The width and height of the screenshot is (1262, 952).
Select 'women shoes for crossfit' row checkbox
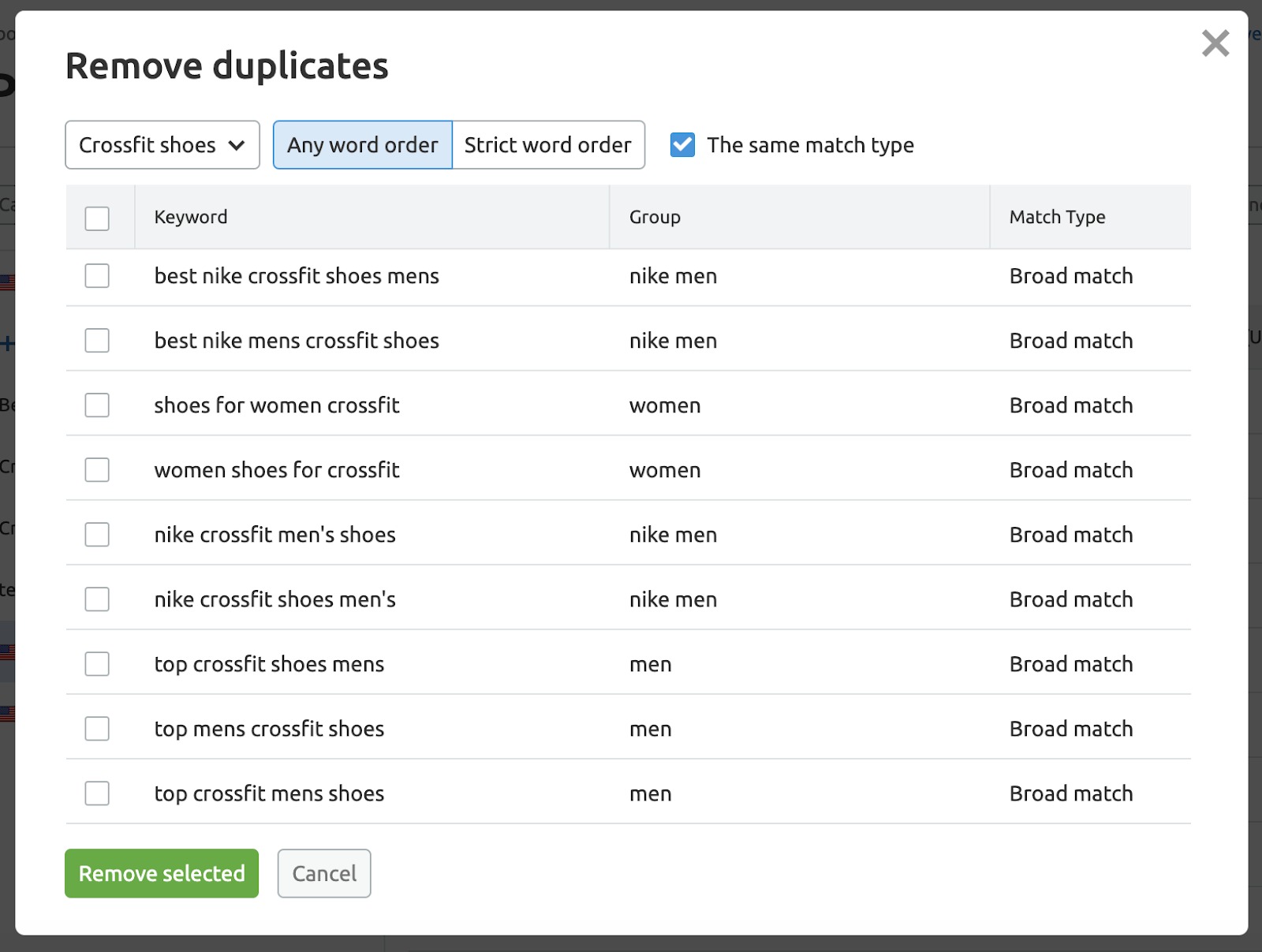point(96,469)
